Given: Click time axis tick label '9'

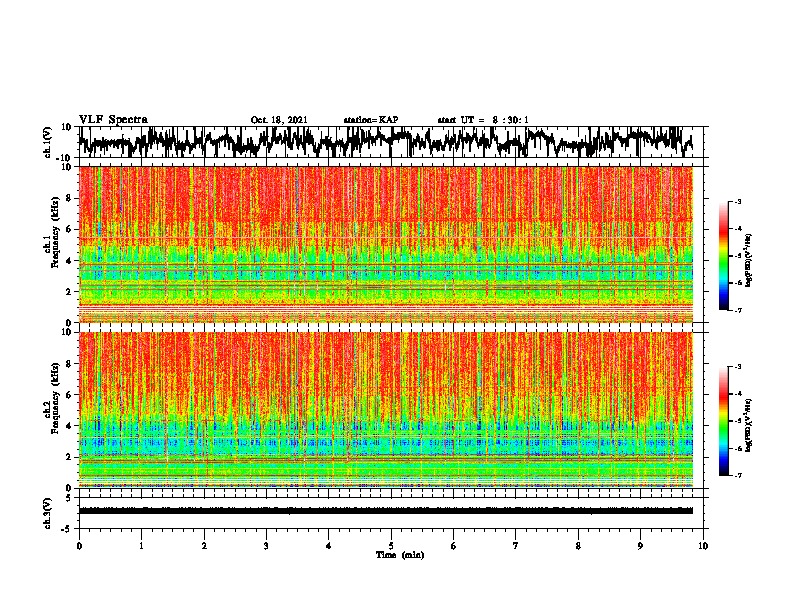Looking at the screenshot, I should coord(640,546).
